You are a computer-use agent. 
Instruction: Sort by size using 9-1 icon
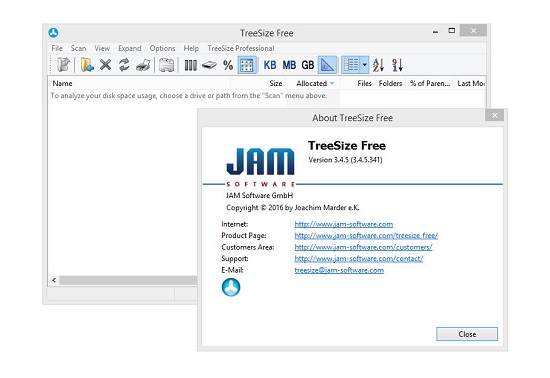pyautogui.click(x=397, y=65)
